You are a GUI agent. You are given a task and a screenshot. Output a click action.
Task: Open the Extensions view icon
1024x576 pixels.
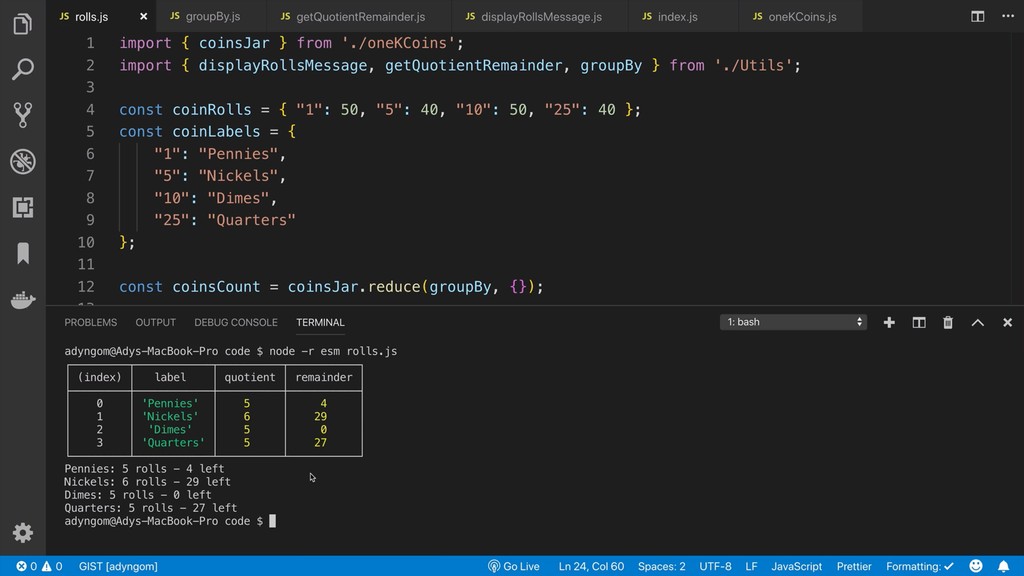(x=22, y=208)
